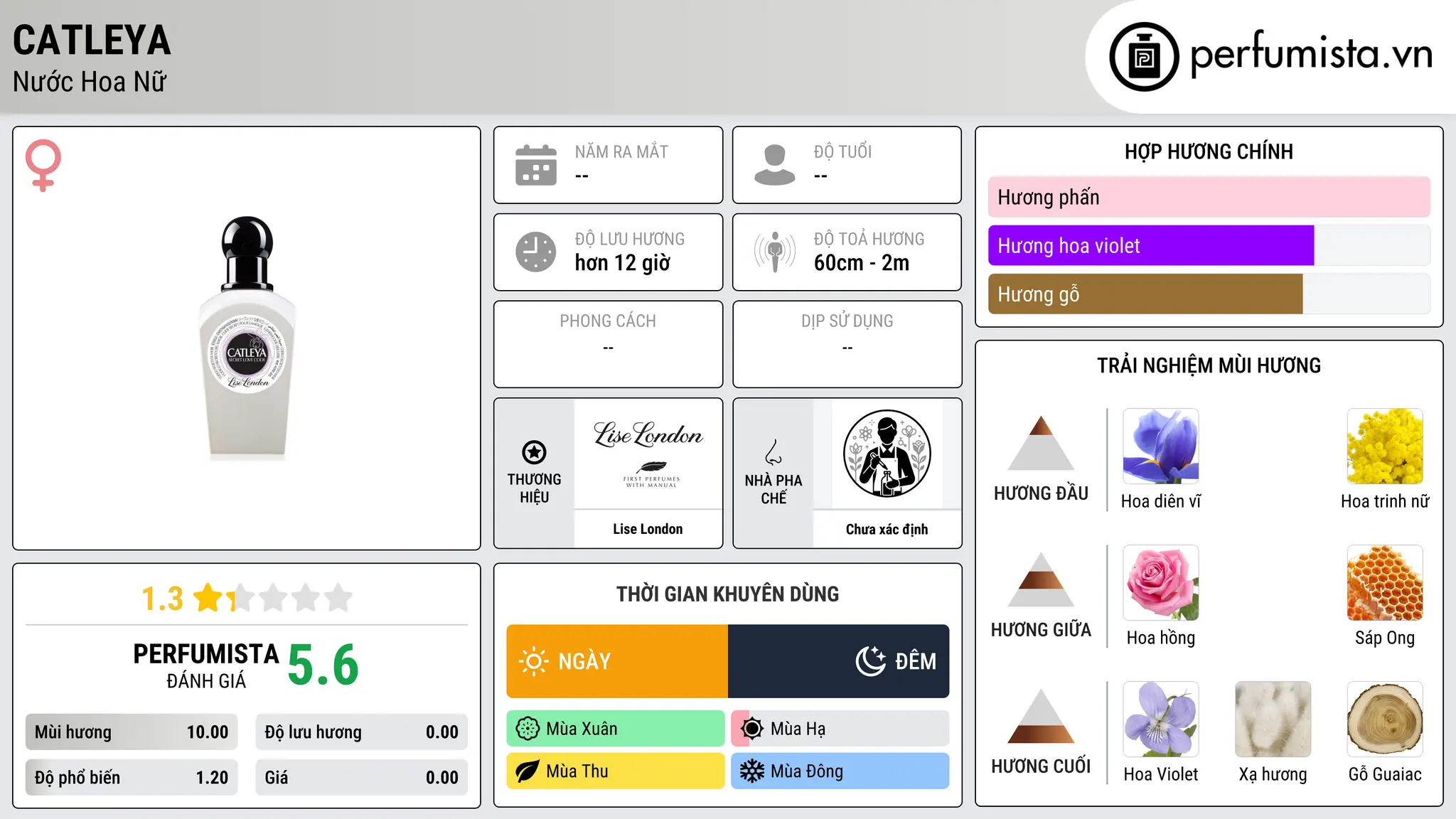Select the Hoa hồng rose thumbnail
Screen dimensions: 1456x819
pyautogui.click(x=1161, y=583)
